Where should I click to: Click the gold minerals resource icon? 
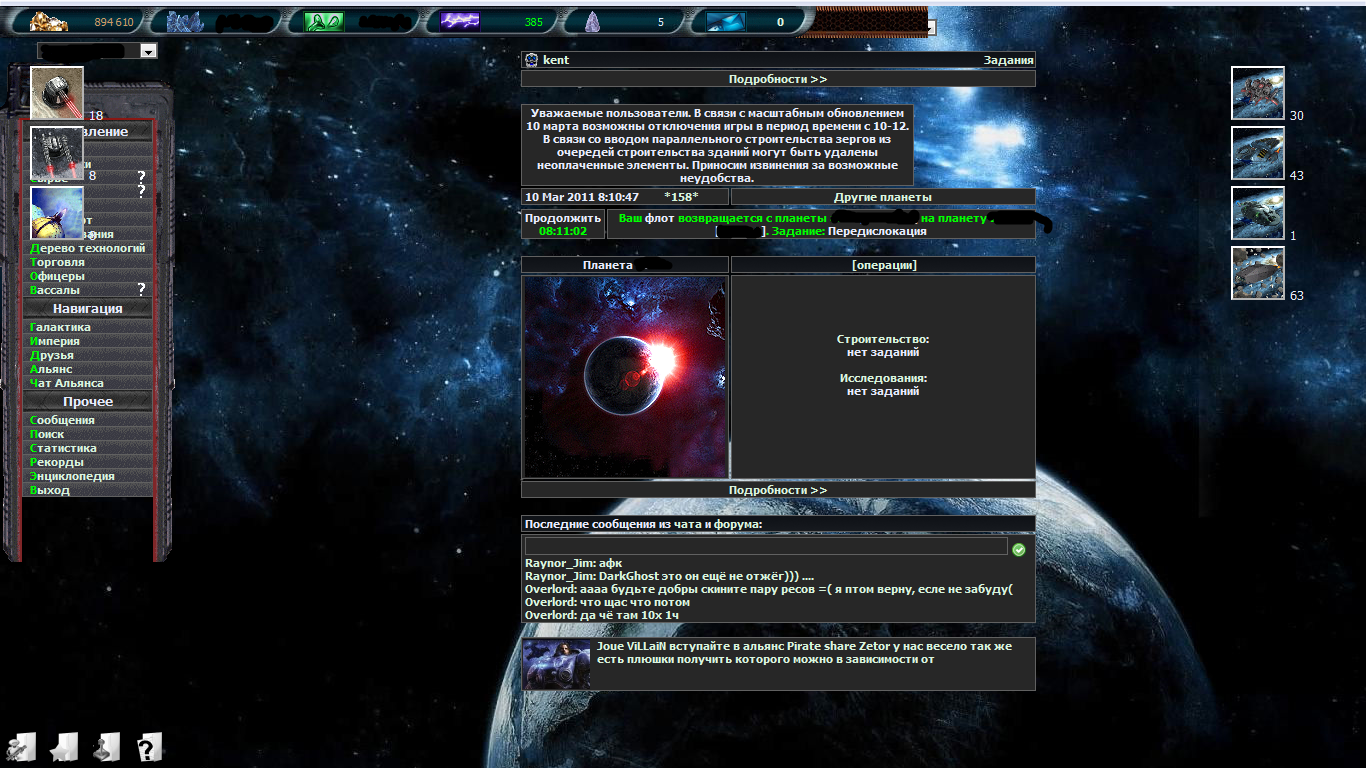tap(48, 22)
